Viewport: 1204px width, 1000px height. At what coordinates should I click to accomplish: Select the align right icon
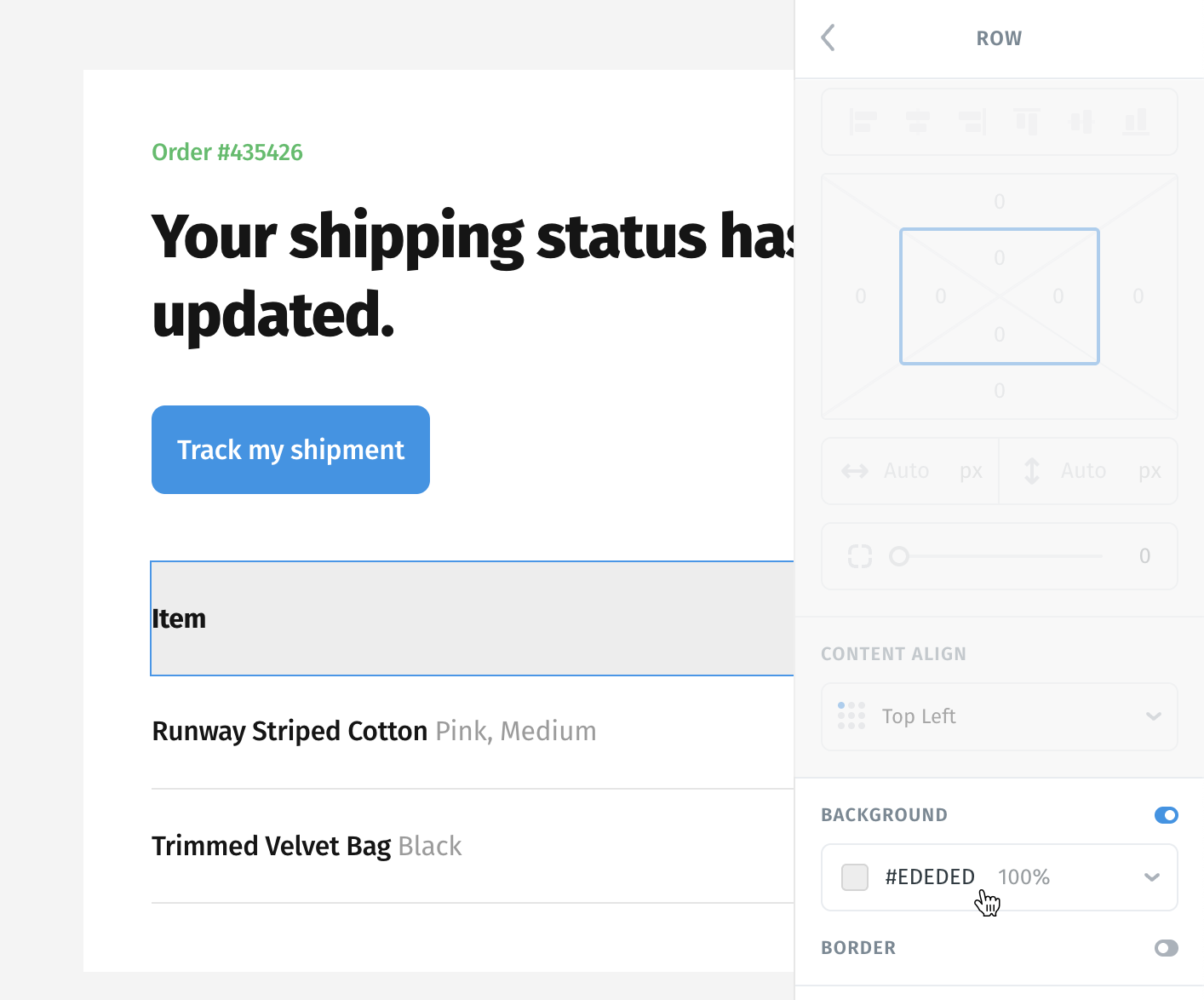pyautogui.click(x=972, y=122)
